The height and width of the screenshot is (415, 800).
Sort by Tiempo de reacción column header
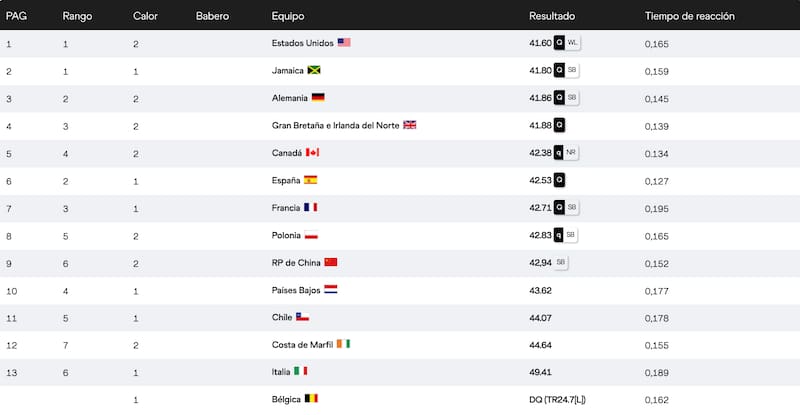[689, 16]
